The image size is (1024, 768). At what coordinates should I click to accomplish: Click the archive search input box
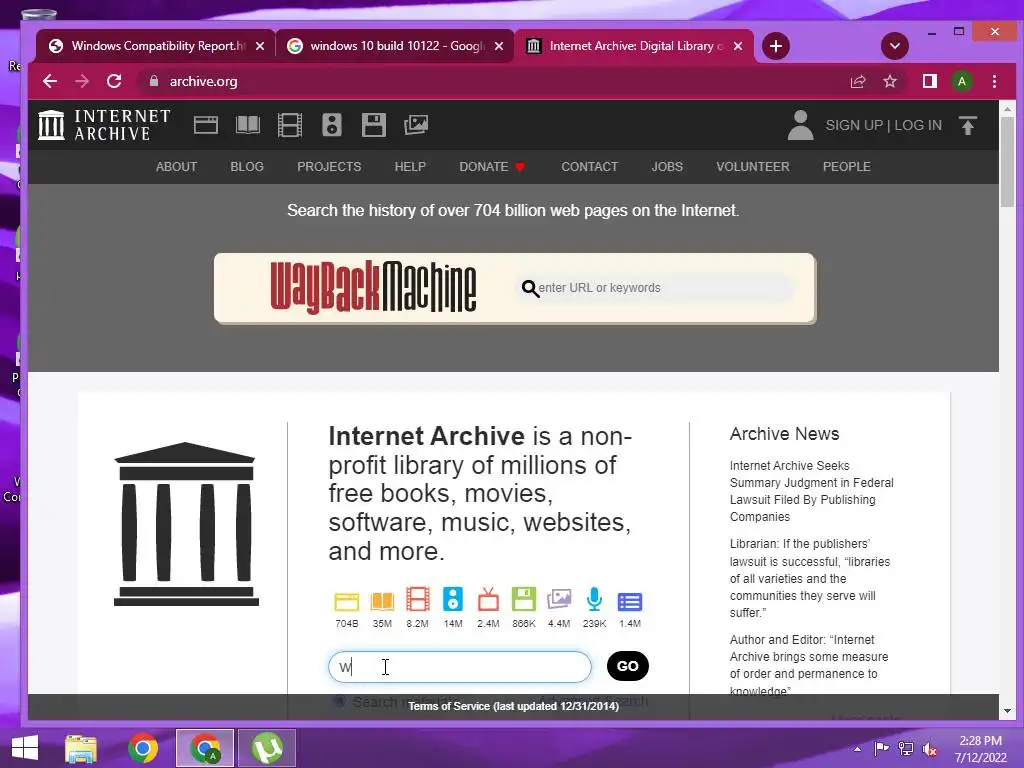tap(460, 667)
